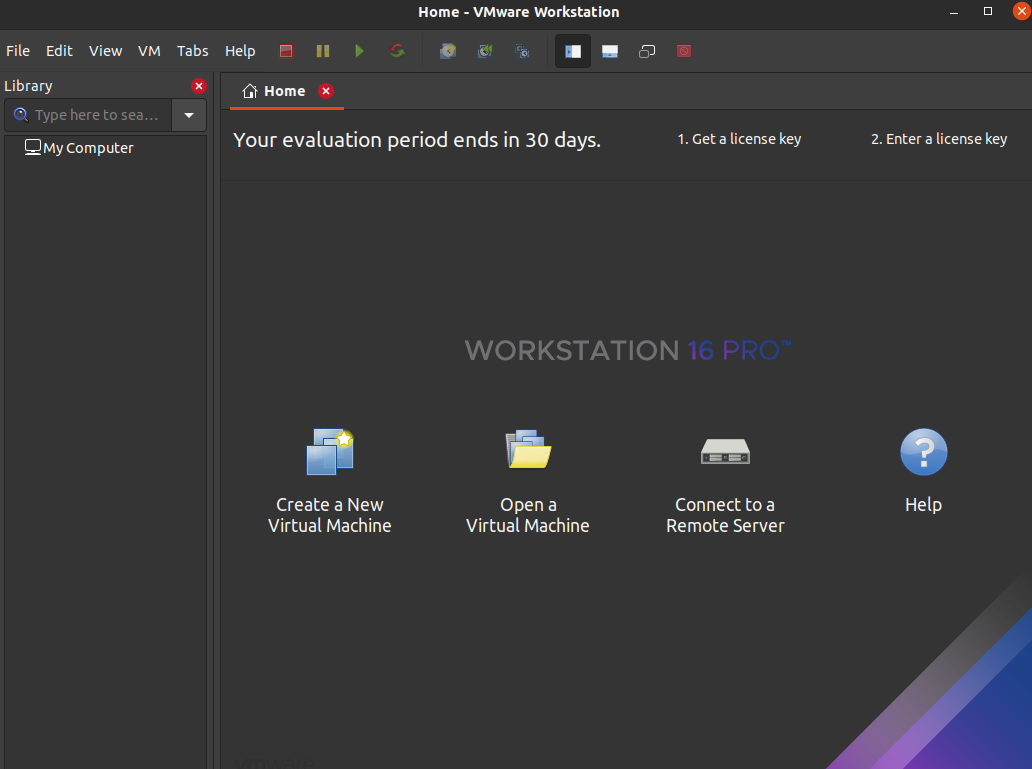
Task: Click the green Power On play icon
Action: 359,51
